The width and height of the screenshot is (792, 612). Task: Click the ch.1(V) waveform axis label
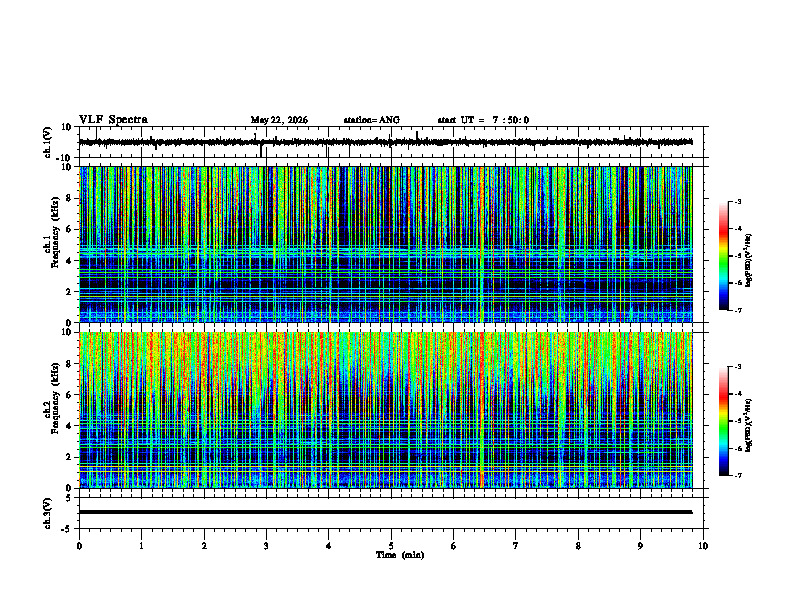point(47,142)
